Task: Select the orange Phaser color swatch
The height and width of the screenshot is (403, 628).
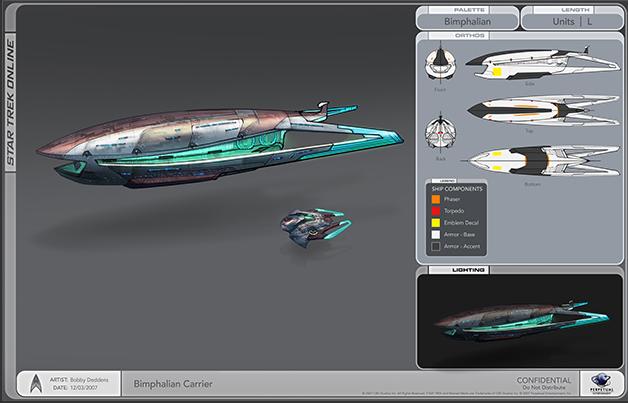Action: 436,199
